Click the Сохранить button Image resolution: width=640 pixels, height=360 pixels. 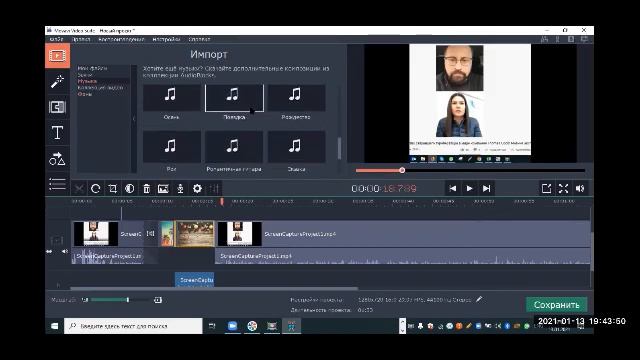(x=557, y=305)
